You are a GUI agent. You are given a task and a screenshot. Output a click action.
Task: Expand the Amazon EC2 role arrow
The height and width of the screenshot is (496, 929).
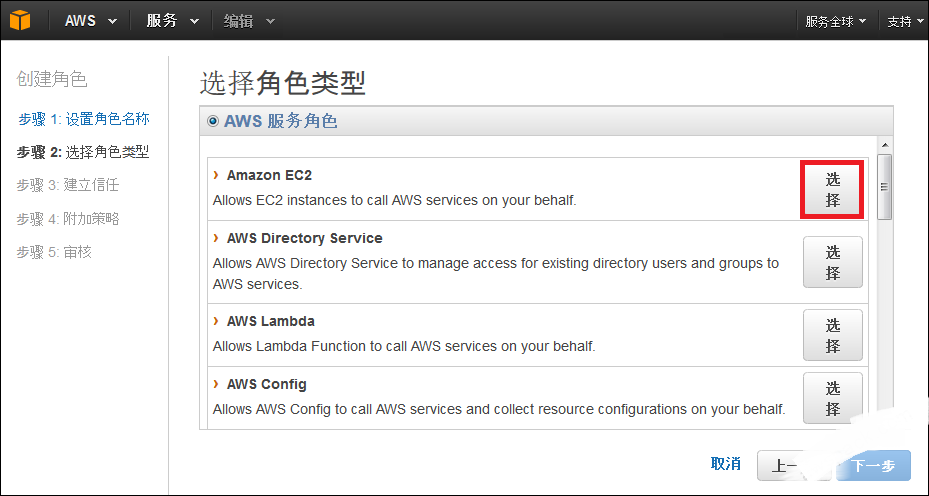coord(216,175)
